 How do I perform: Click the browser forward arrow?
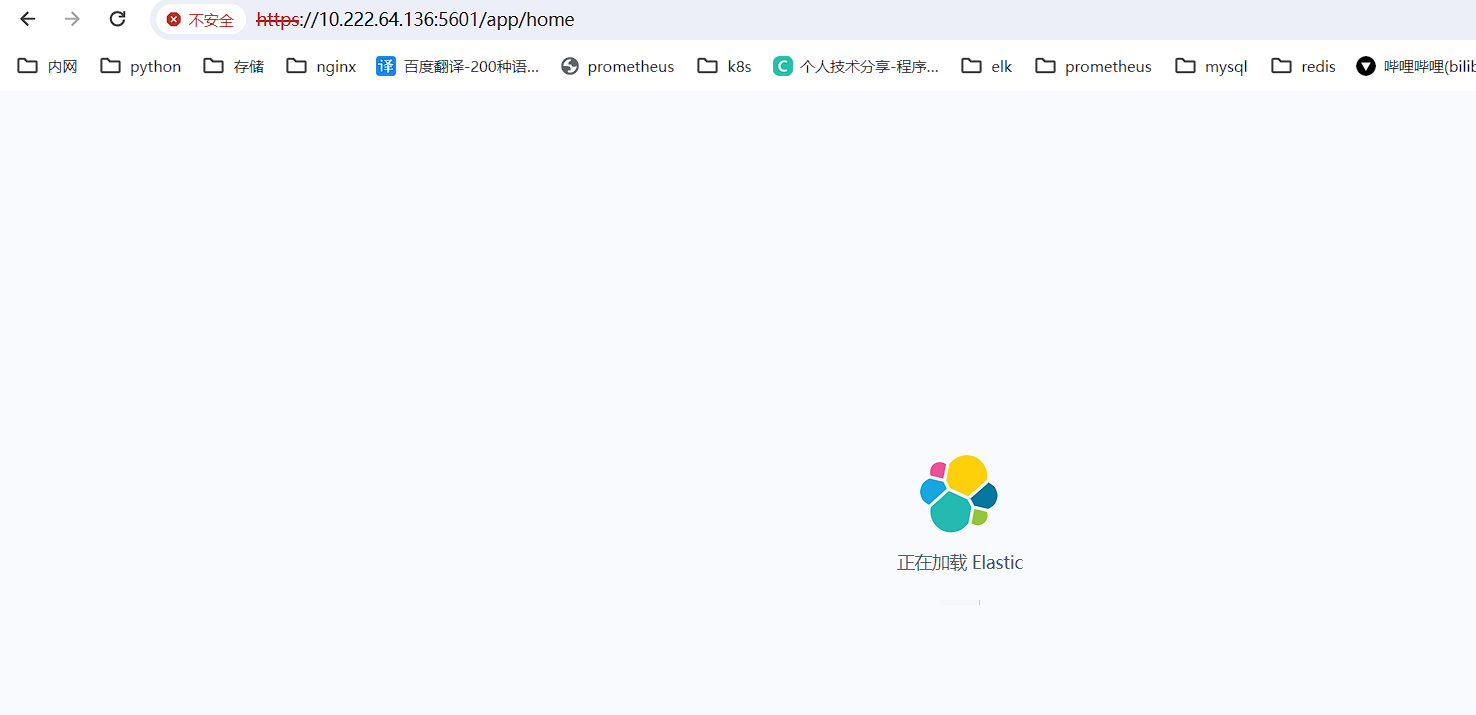pos(72,19)
